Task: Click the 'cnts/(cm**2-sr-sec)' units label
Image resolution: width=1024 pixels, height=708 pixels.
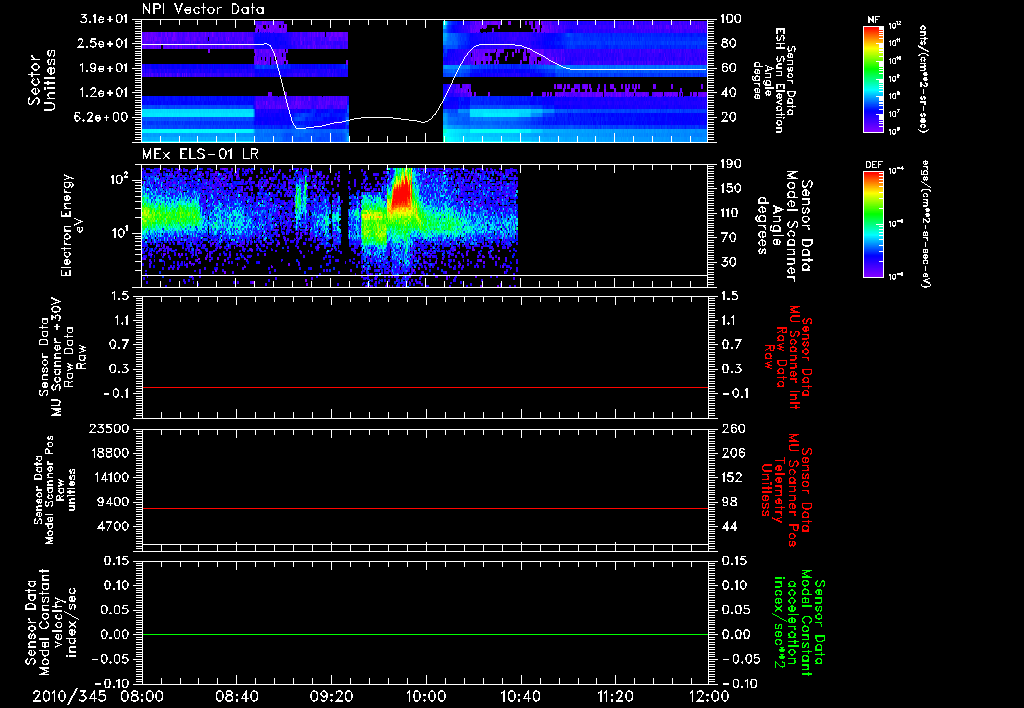Action: [923, 78]
